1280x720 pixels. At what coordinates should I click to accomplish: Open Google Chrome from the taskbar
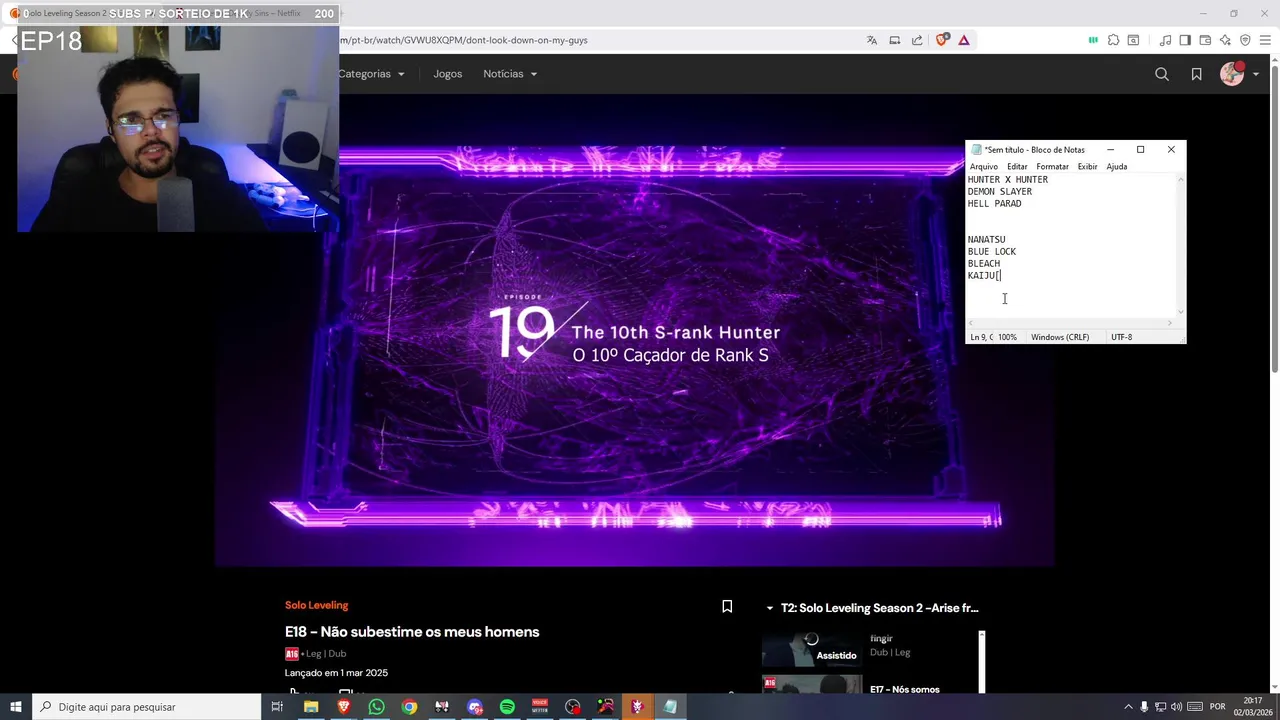[x=409, y=707]
